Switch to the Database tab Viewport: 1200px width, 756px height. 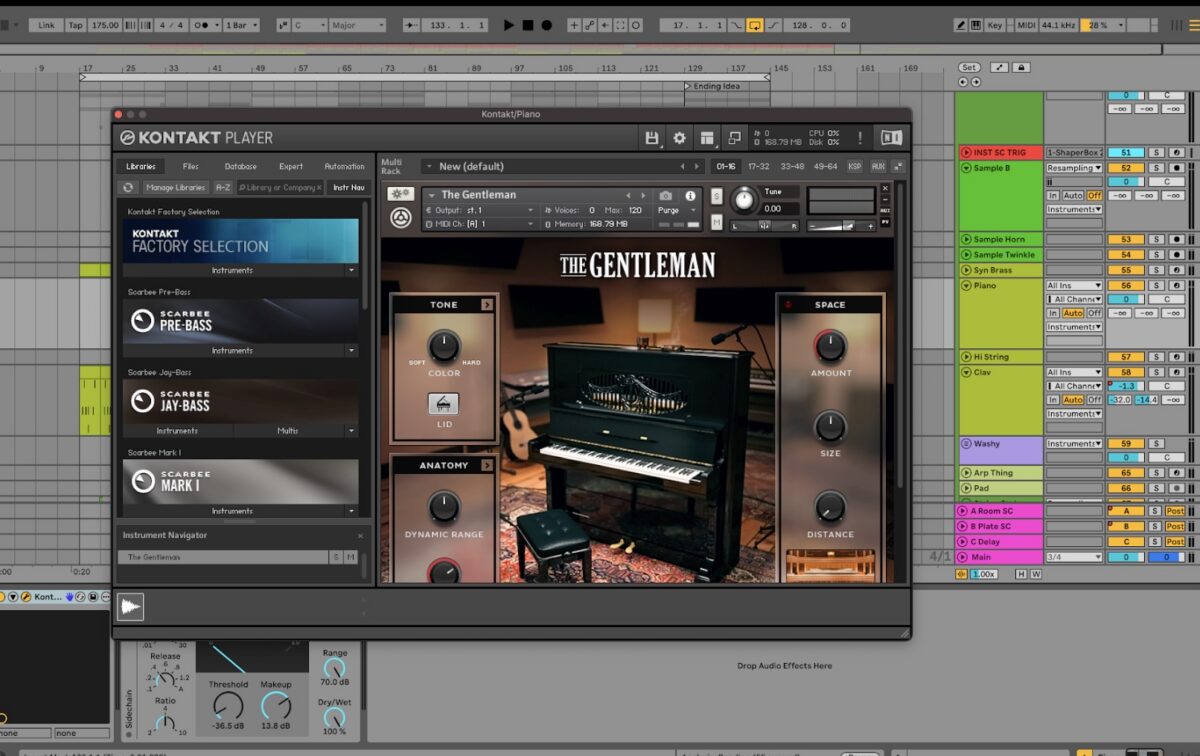tap(241, 166)
